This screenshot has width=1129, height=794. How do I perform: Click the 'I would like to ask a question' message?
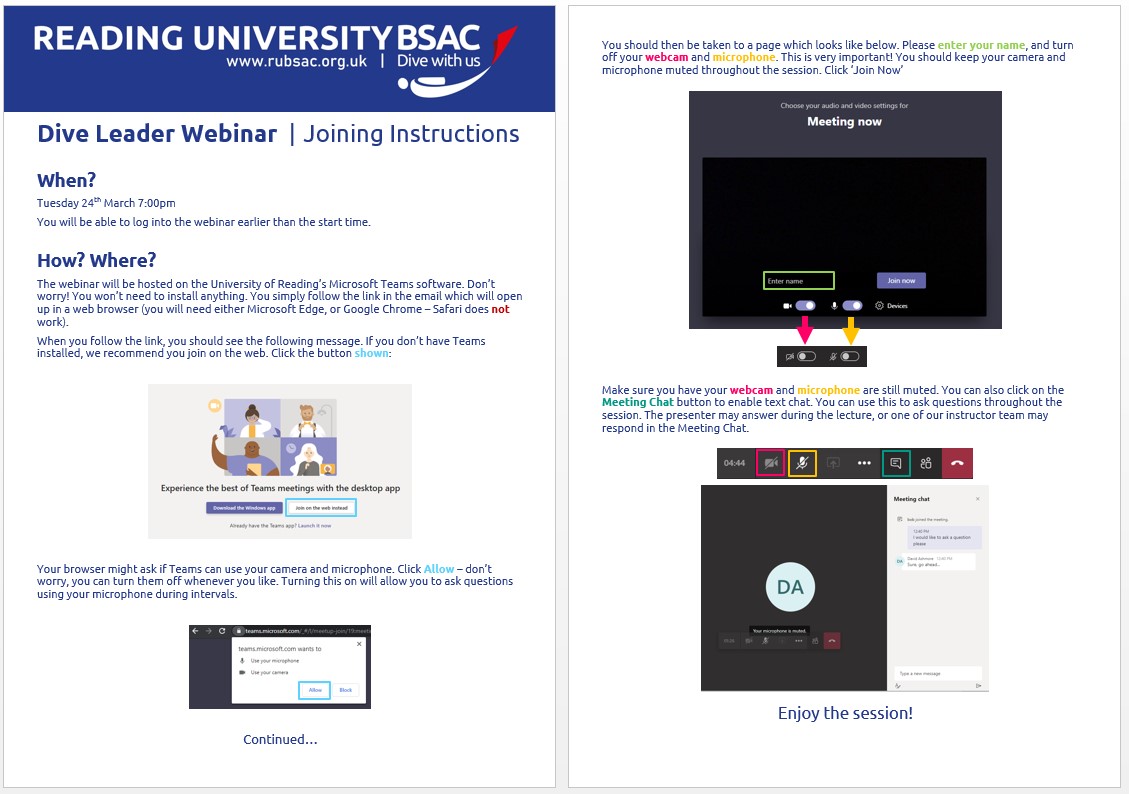click(943, 538)
